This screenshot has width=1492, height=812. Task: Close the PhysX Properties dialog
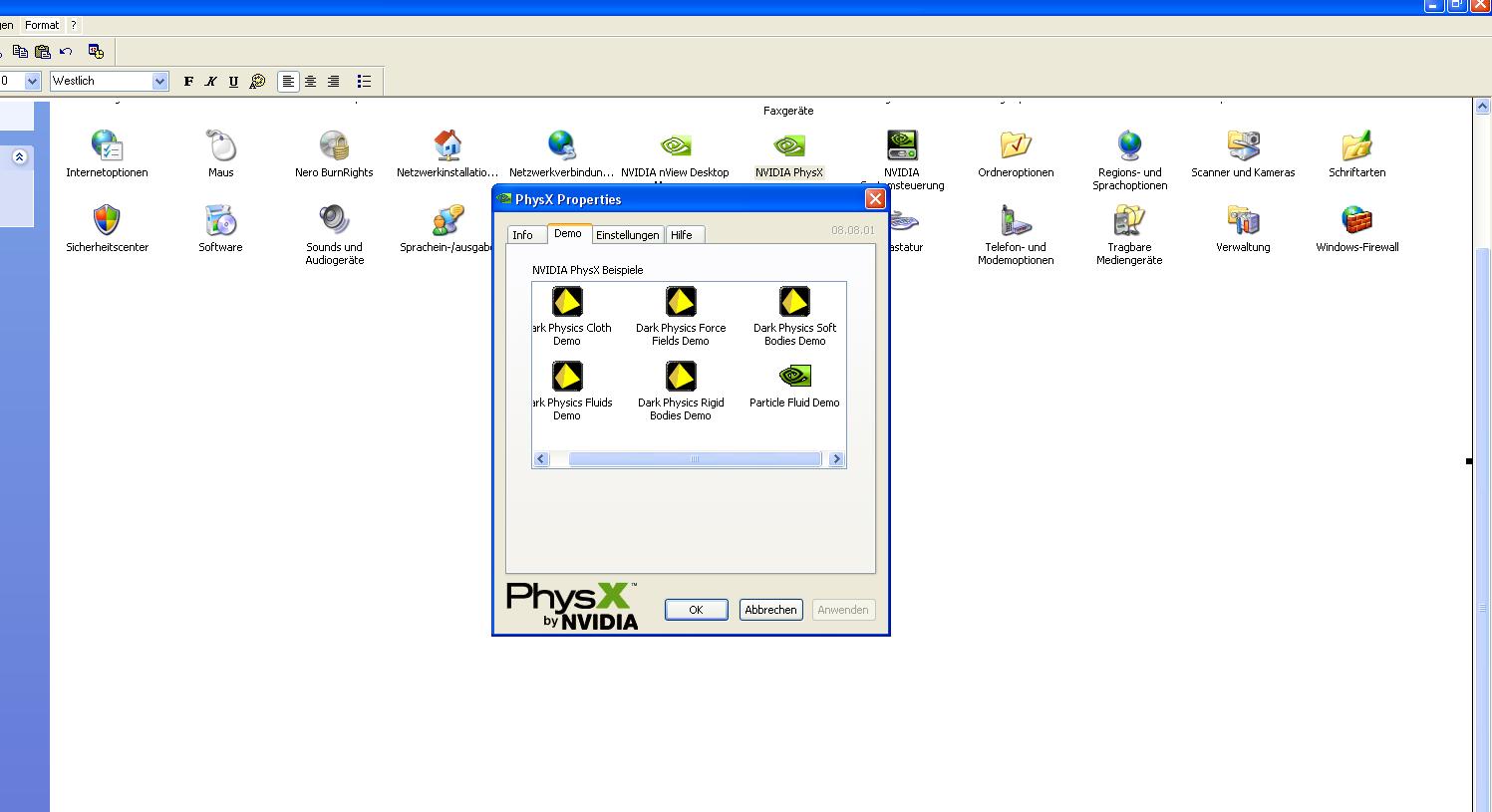point(875,199)
